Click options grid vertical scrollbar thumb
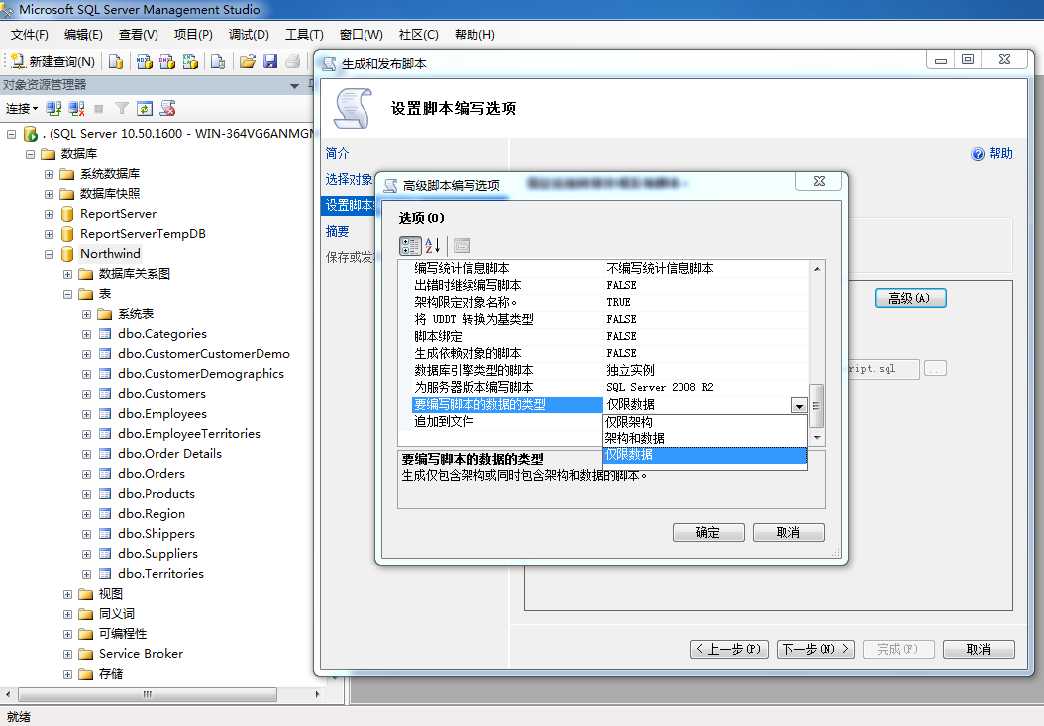1044x726 pixels. (817, 406)
